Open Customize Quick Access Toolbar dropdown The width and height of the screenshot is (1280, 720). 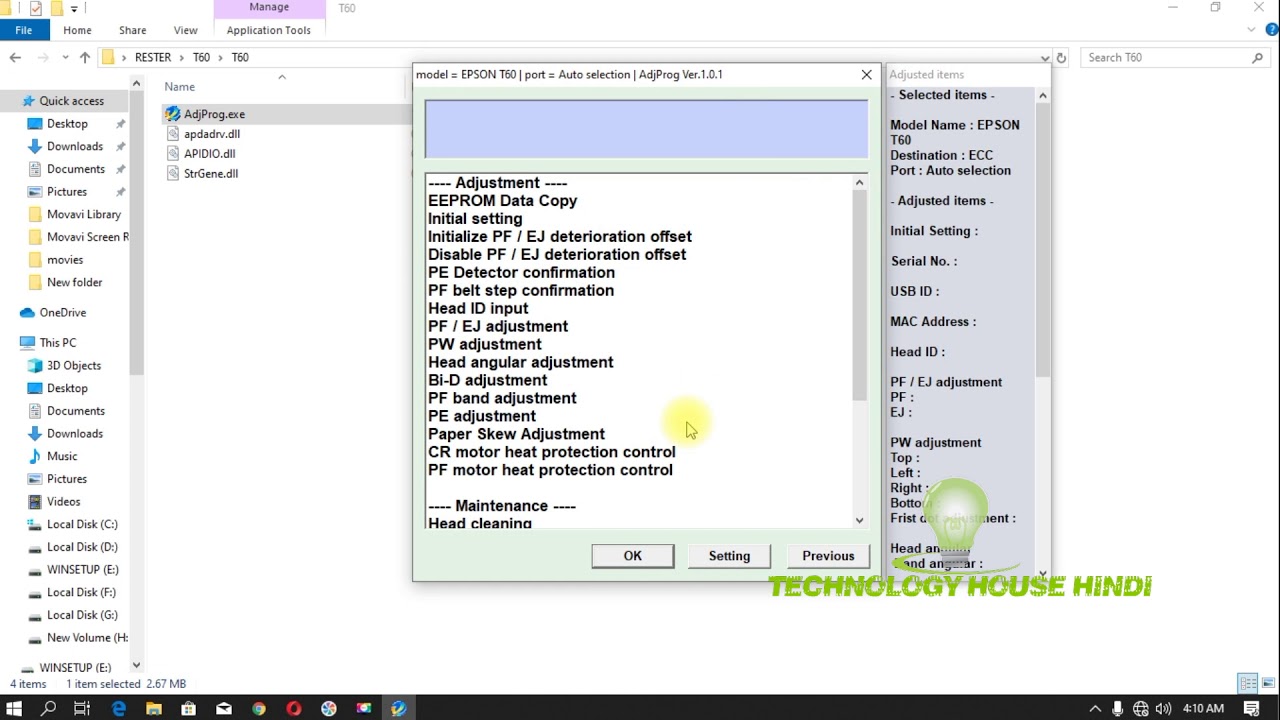74,9
